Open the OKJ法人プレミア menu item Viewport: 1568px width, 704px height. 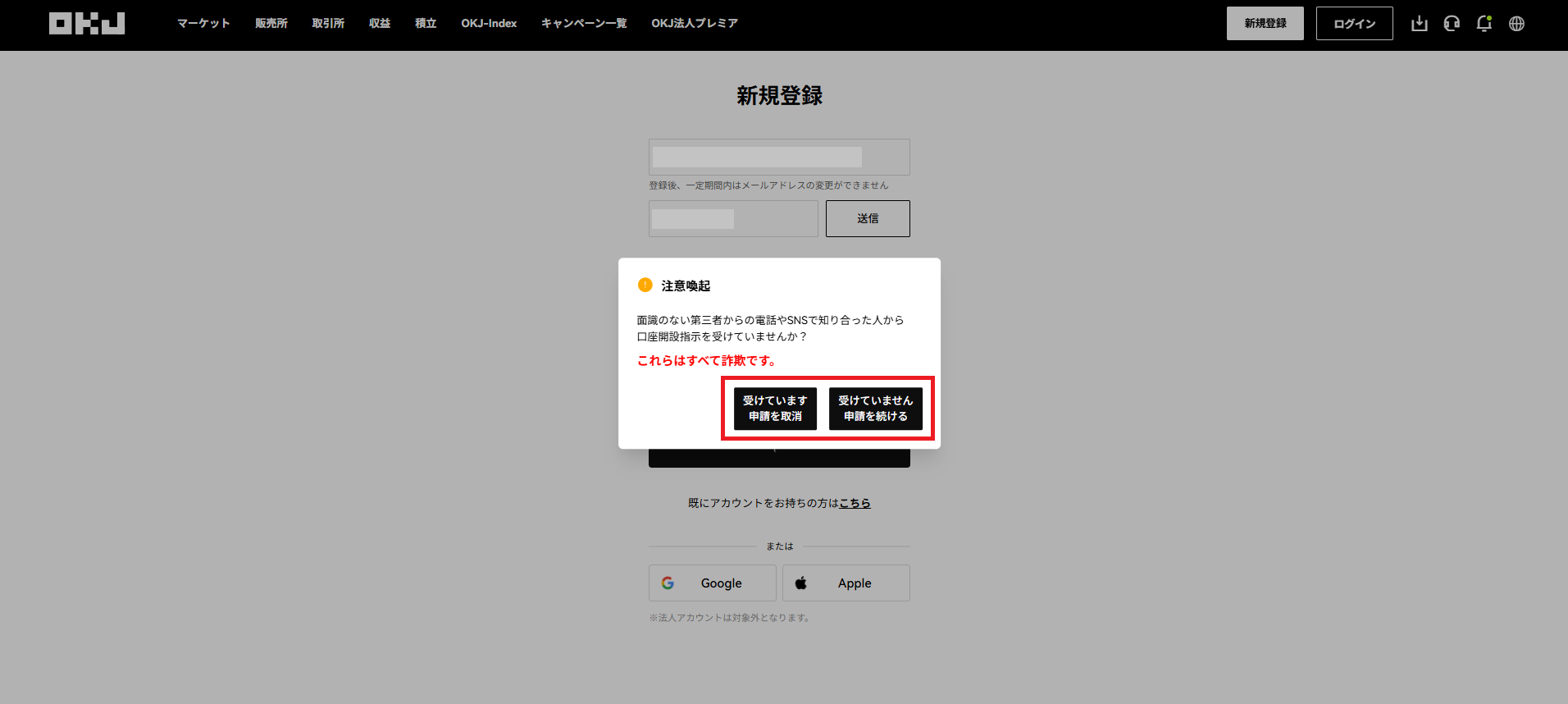click(695, 24)
